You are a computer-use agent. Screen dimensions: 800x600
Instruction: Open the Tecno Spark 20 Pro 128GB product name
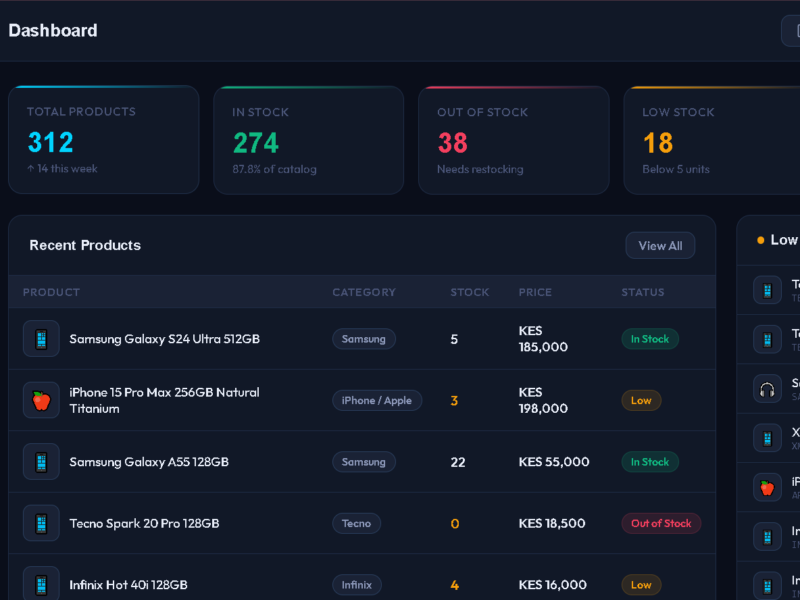pyautogui.click(x=144, y=523)
